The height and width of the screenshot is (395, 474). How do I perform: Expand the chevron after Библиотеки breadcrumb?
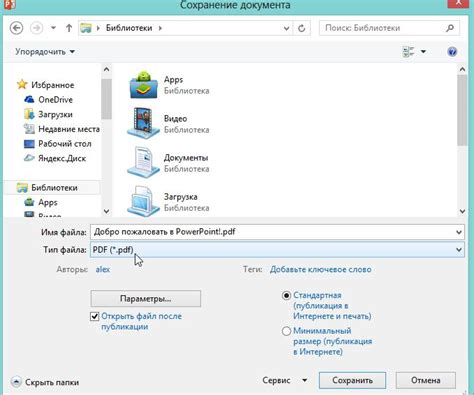[x=160, y=28]
